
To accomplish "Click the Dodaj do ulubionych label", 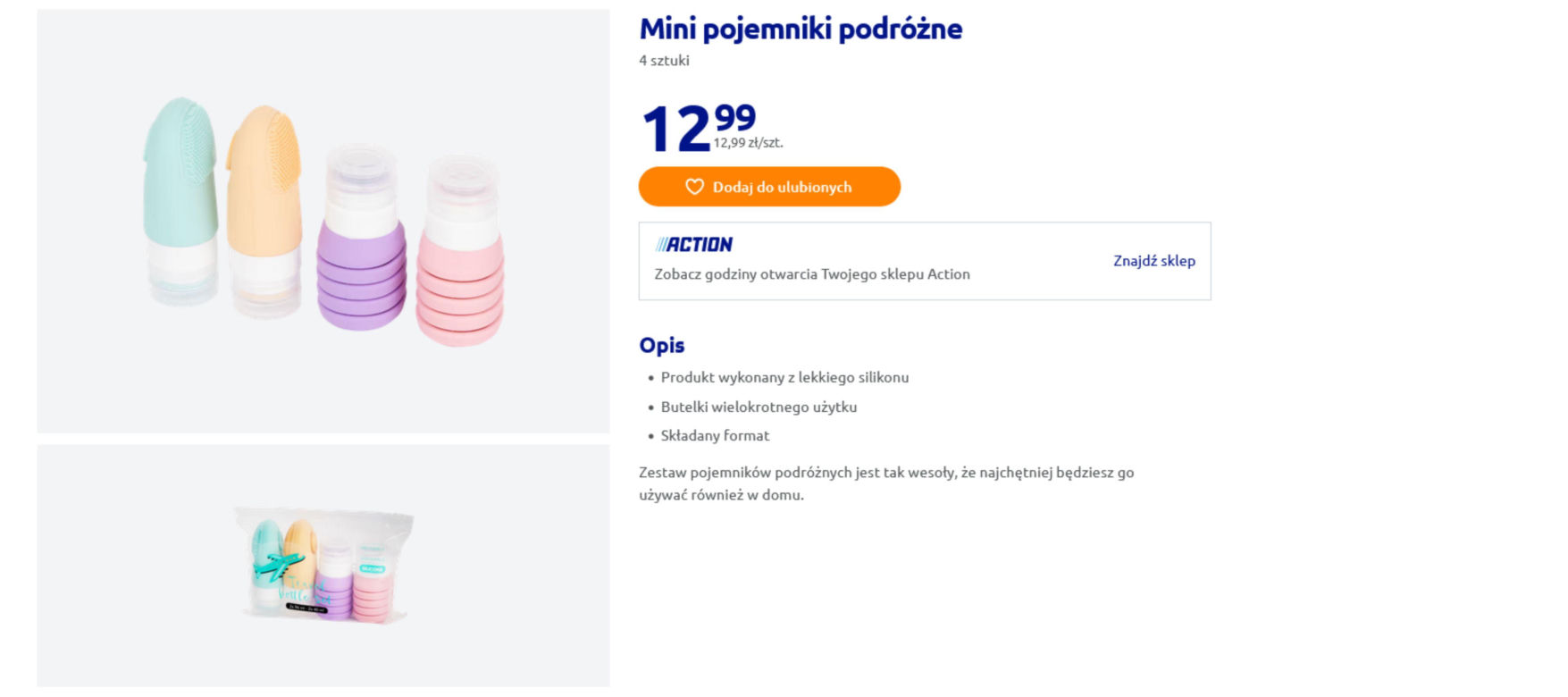I will coord(782,187).
